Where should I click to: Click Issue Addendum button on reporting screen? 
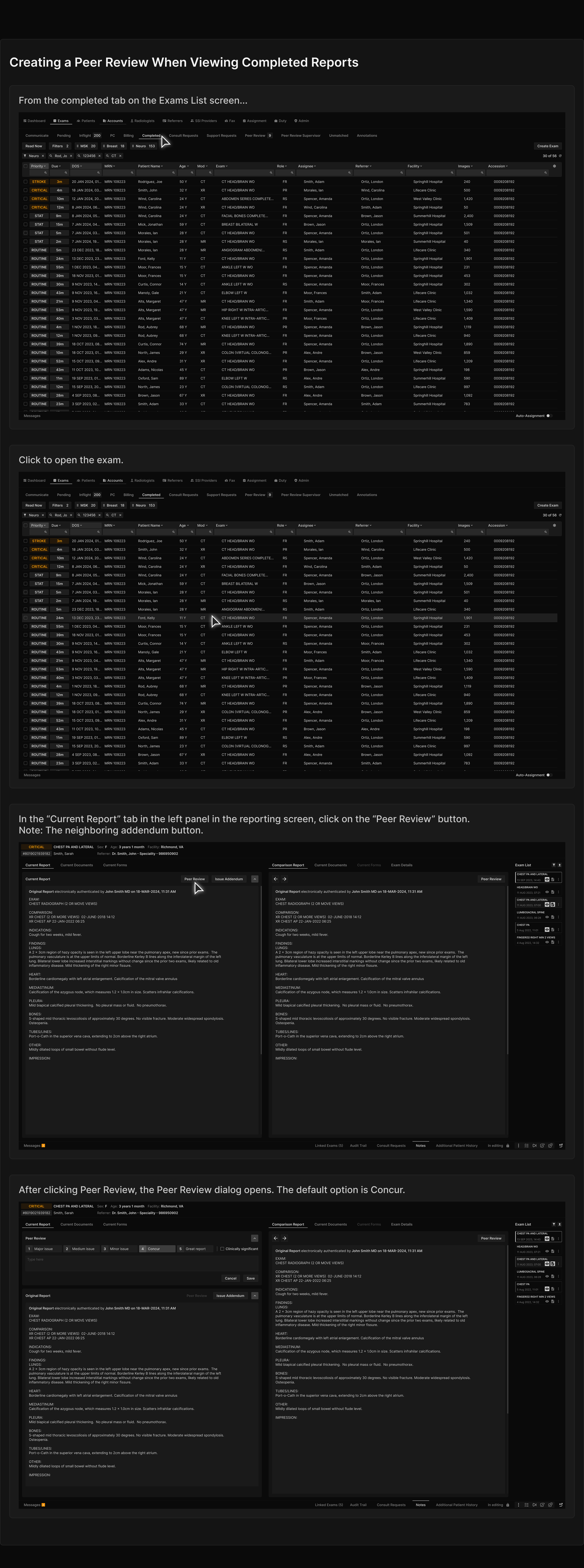(x=229, y=879)
